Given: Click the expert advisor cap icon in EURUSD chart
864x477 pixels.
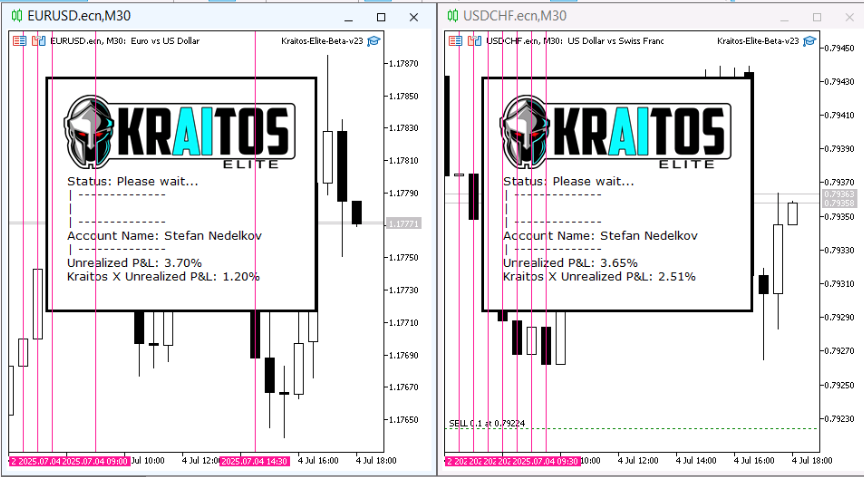Looking at the screenshot, I should point(374,41).
